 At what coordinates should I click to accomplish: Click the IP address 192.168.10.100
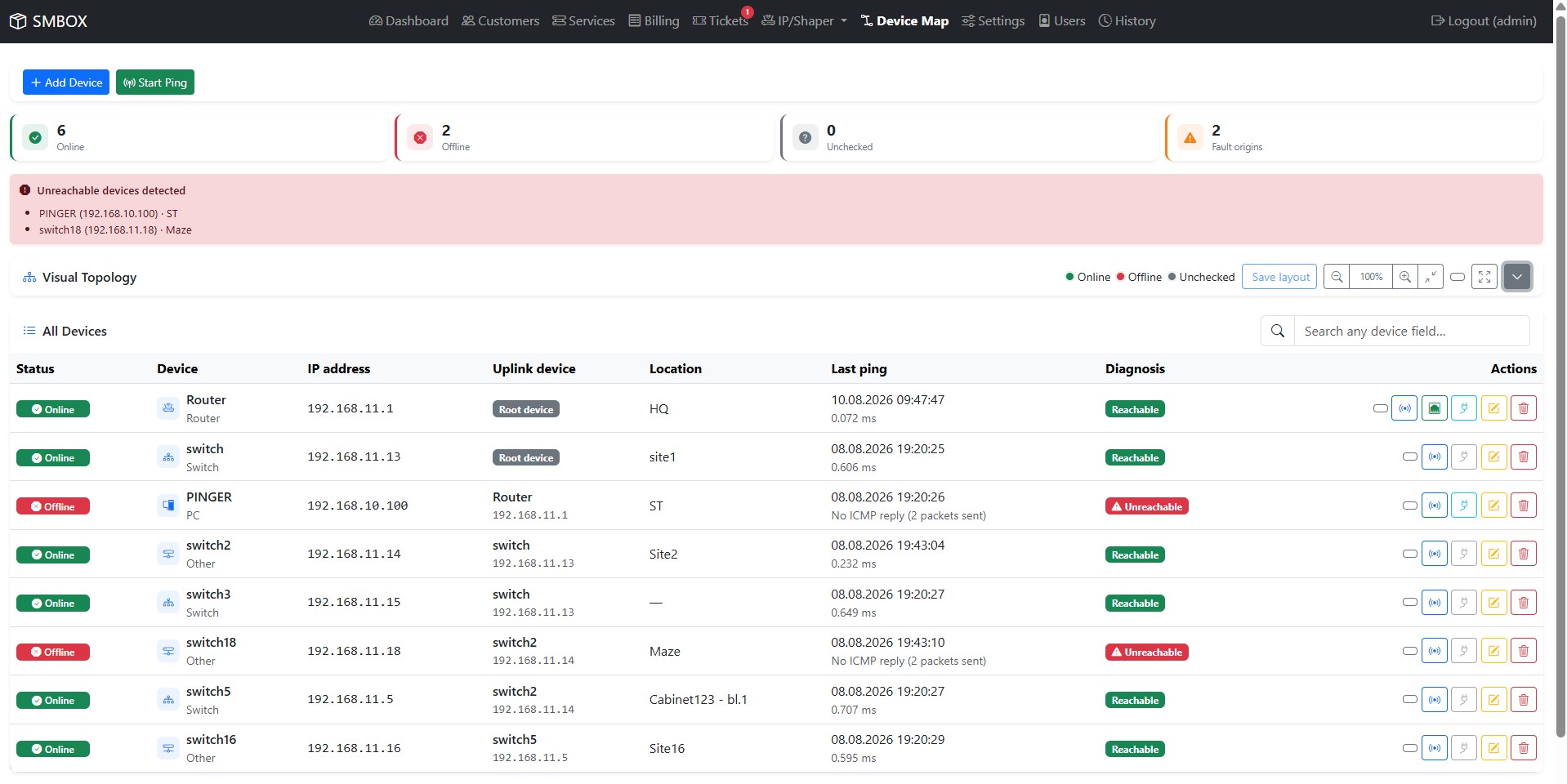tap(357, 506)
